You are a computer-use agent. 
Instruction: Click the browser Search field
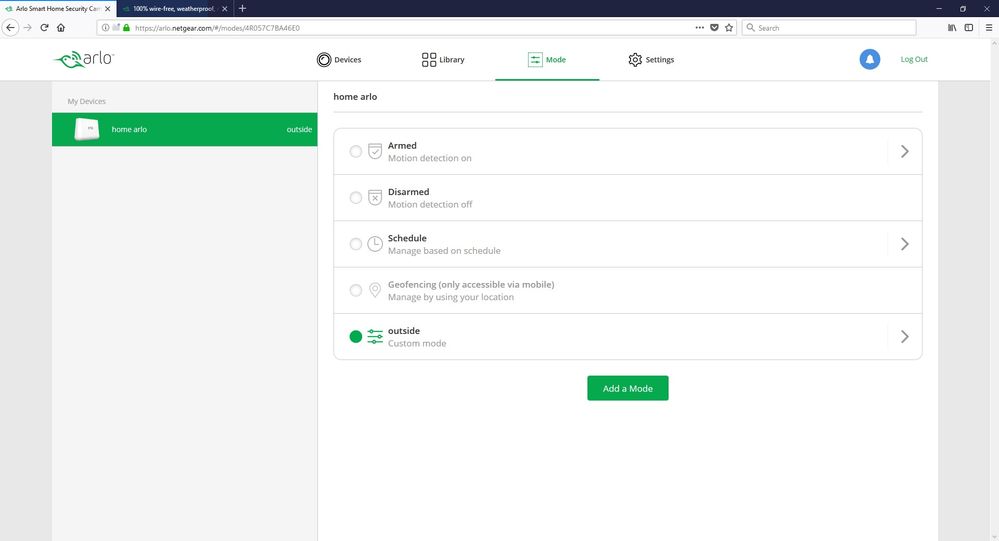pos(829,27)
